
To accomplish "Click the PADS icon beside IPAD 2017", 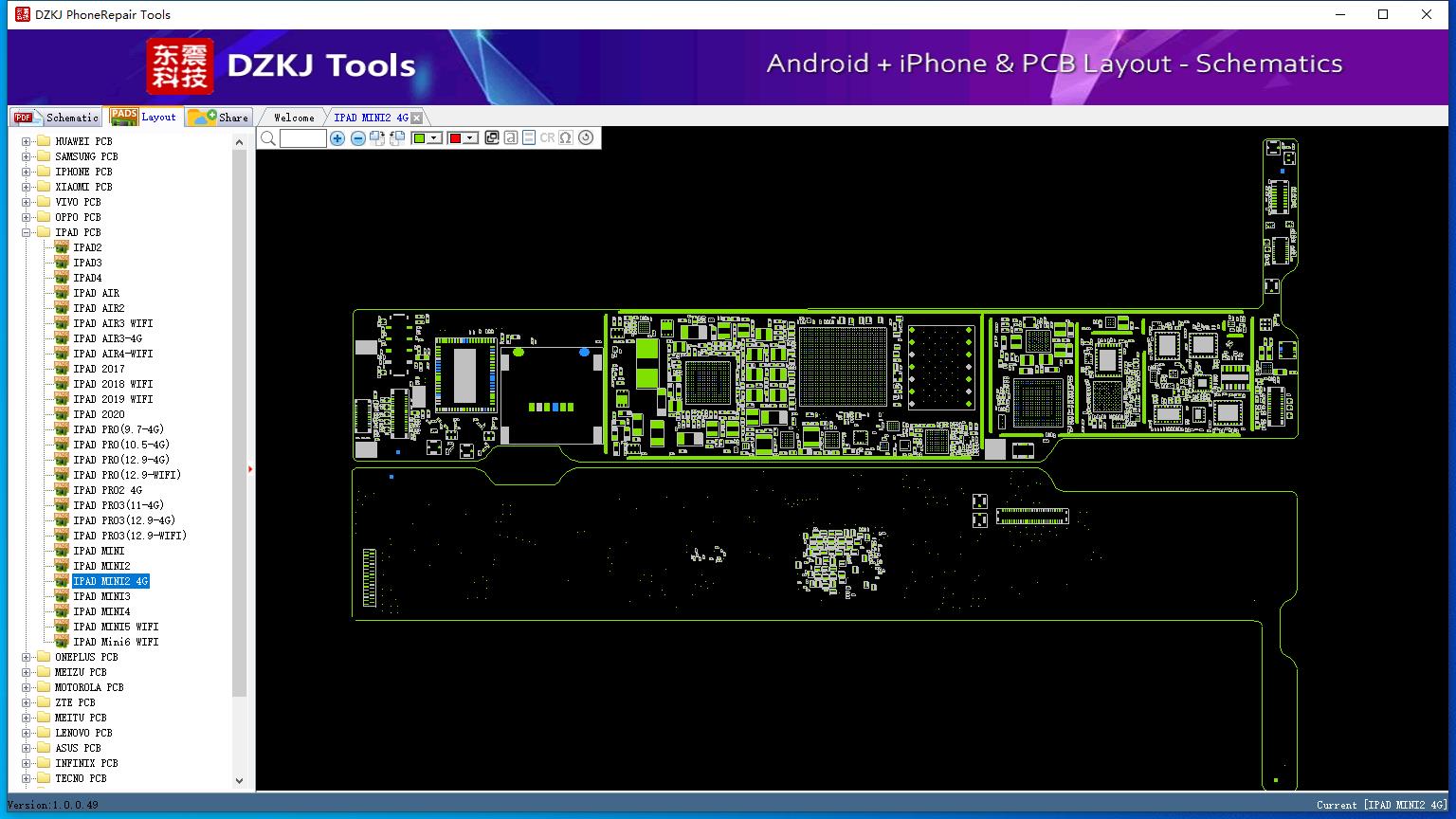I will pyautogui.click(x=62, y=369).
